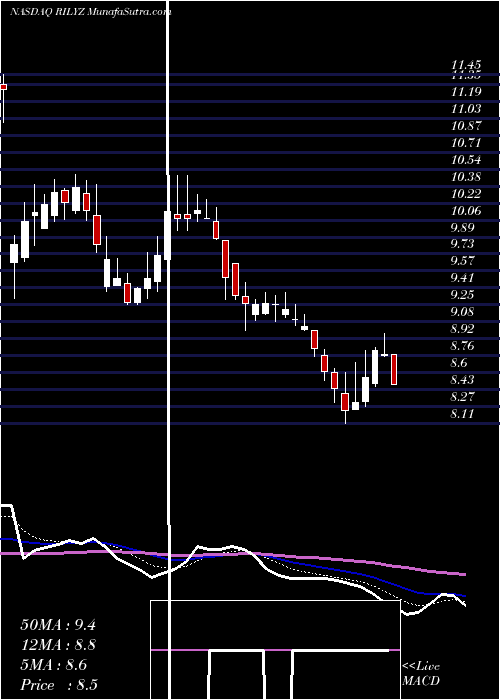This screenshot has height=700, width=500.
Task: Click the 10.06 price axis label
Action: (466, 211)
